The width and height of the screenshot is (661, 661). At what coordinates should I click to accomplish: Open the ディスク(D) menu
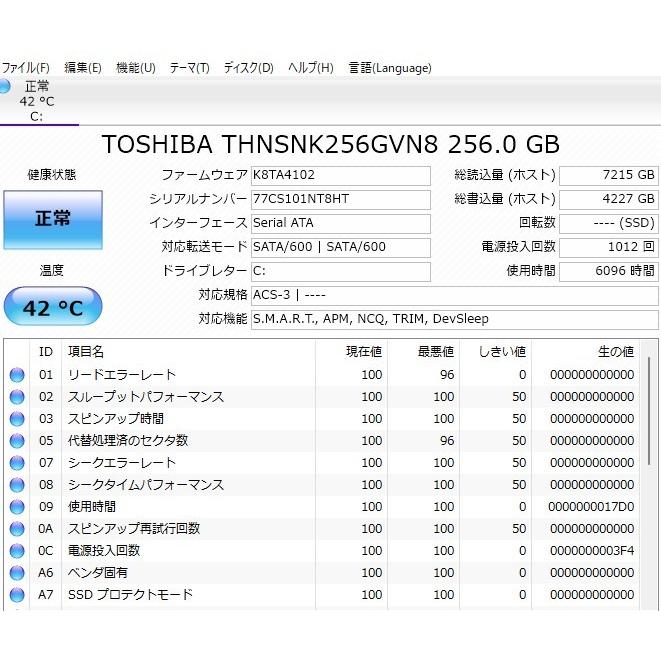248,67
